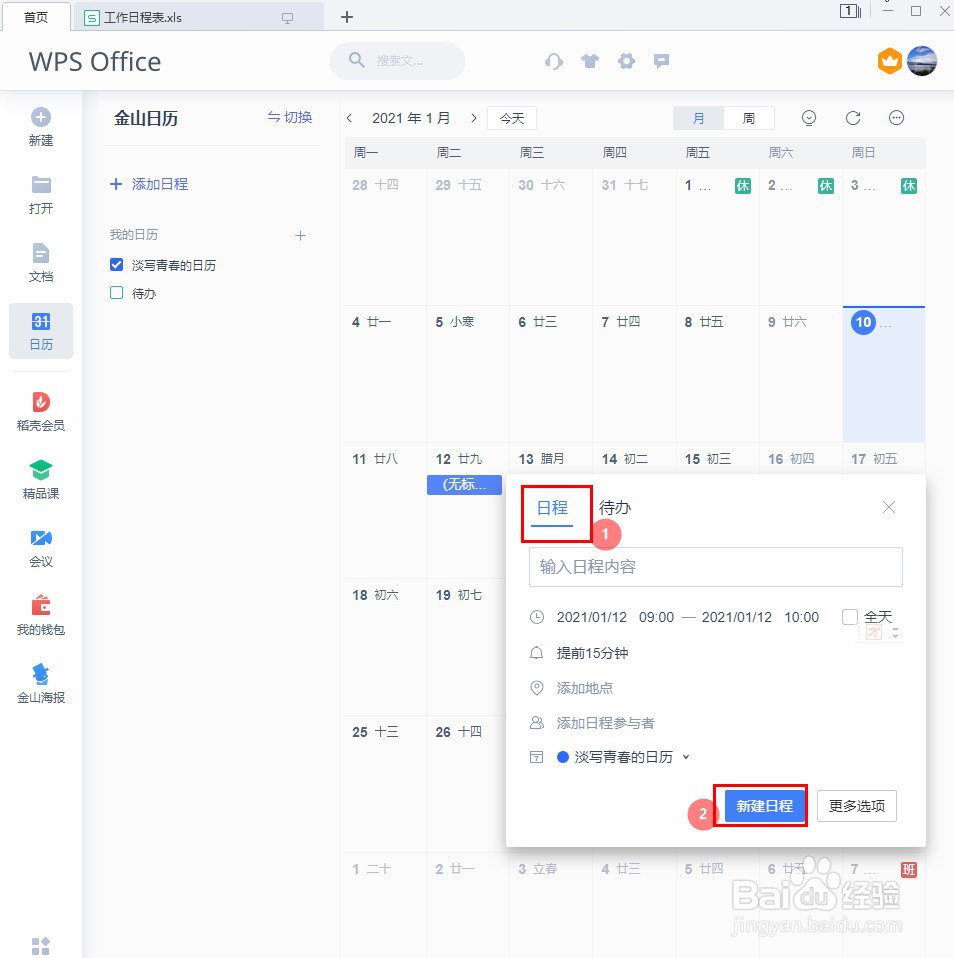Viewport: 954px width, 958px height.
Task: Click the 金山海报 poster icon
Action: (x=40, y=681)
